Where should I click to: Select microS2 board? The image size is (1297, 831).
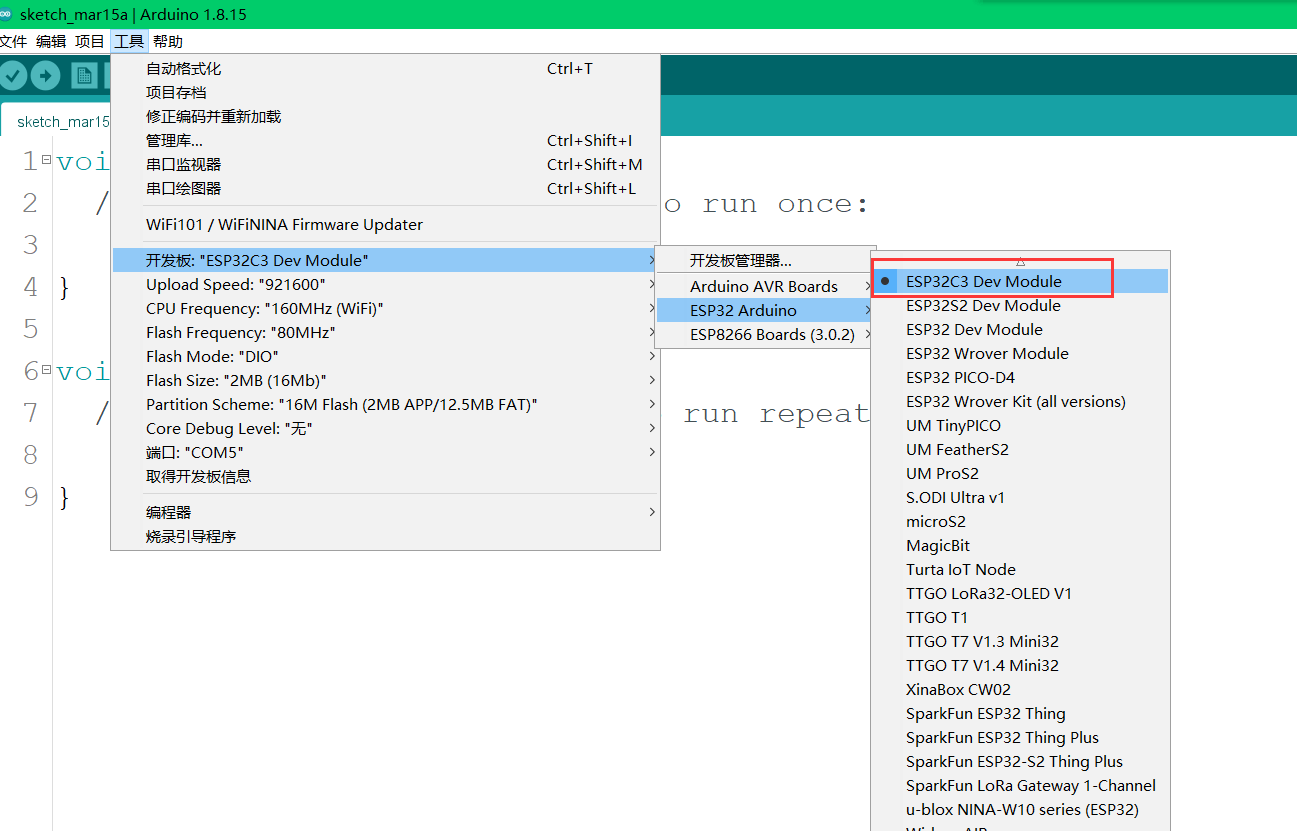1020,522
